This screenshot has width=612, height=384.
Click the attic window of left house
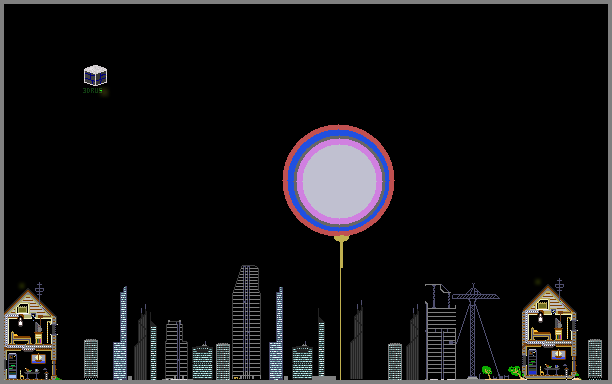pos(23,309)
